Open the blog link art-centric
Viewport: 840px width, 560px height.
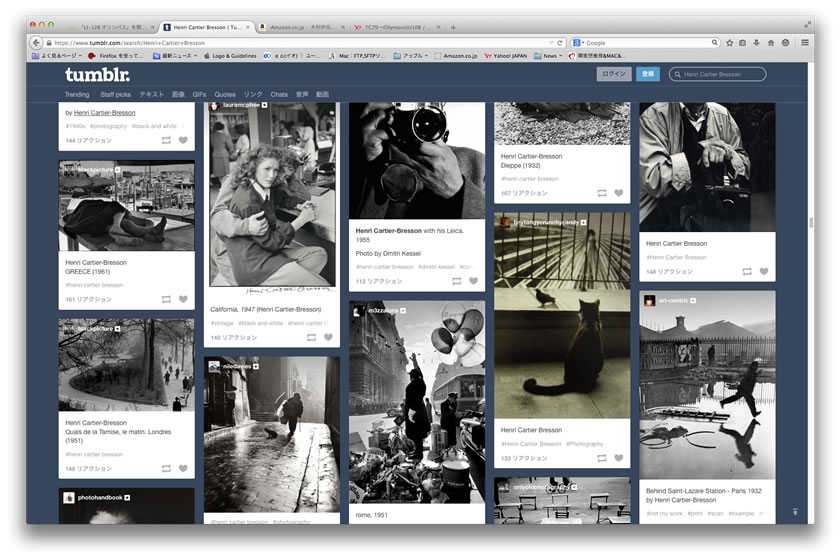click(673, 301)
